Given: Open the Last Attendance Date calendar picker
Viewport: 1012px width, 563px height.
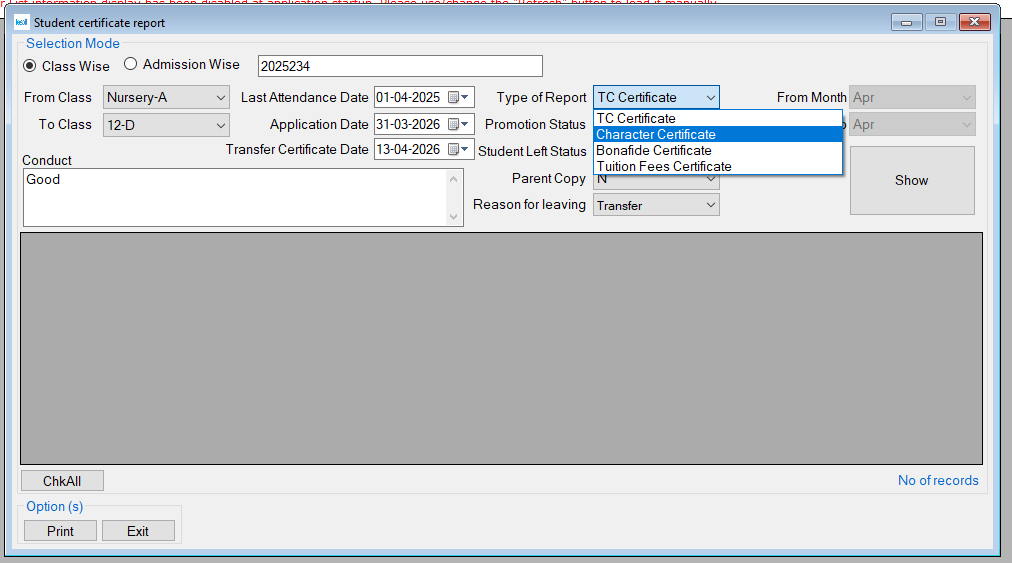Looking at the screenshot, I should (x=458, y=98).
